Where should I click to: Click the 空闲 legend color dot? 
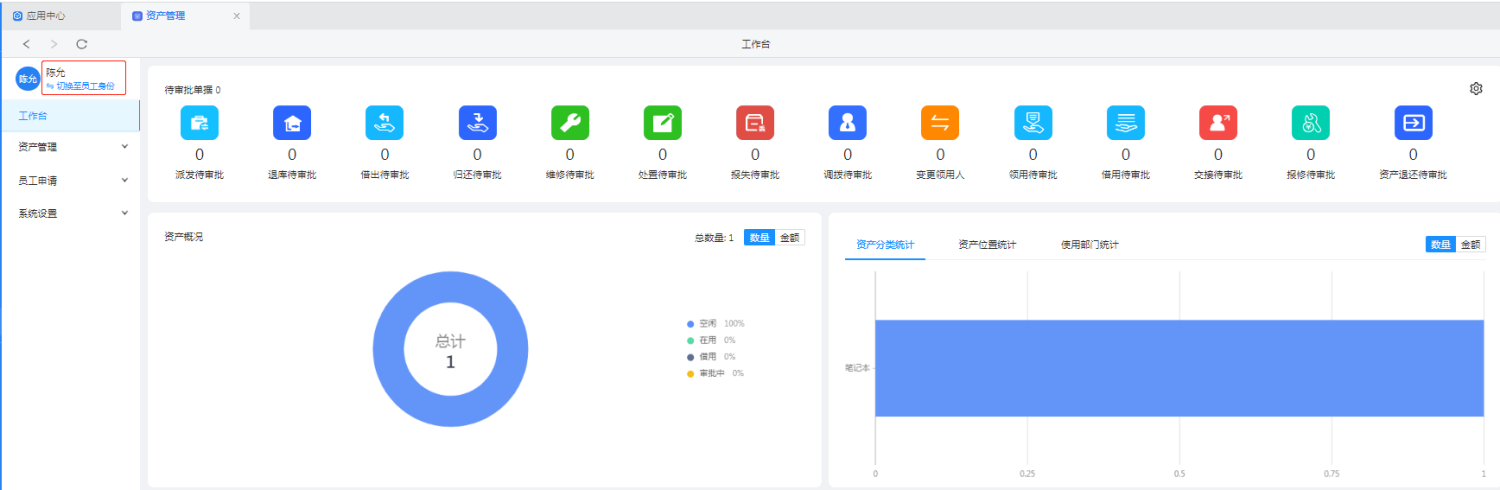point(690,324)
